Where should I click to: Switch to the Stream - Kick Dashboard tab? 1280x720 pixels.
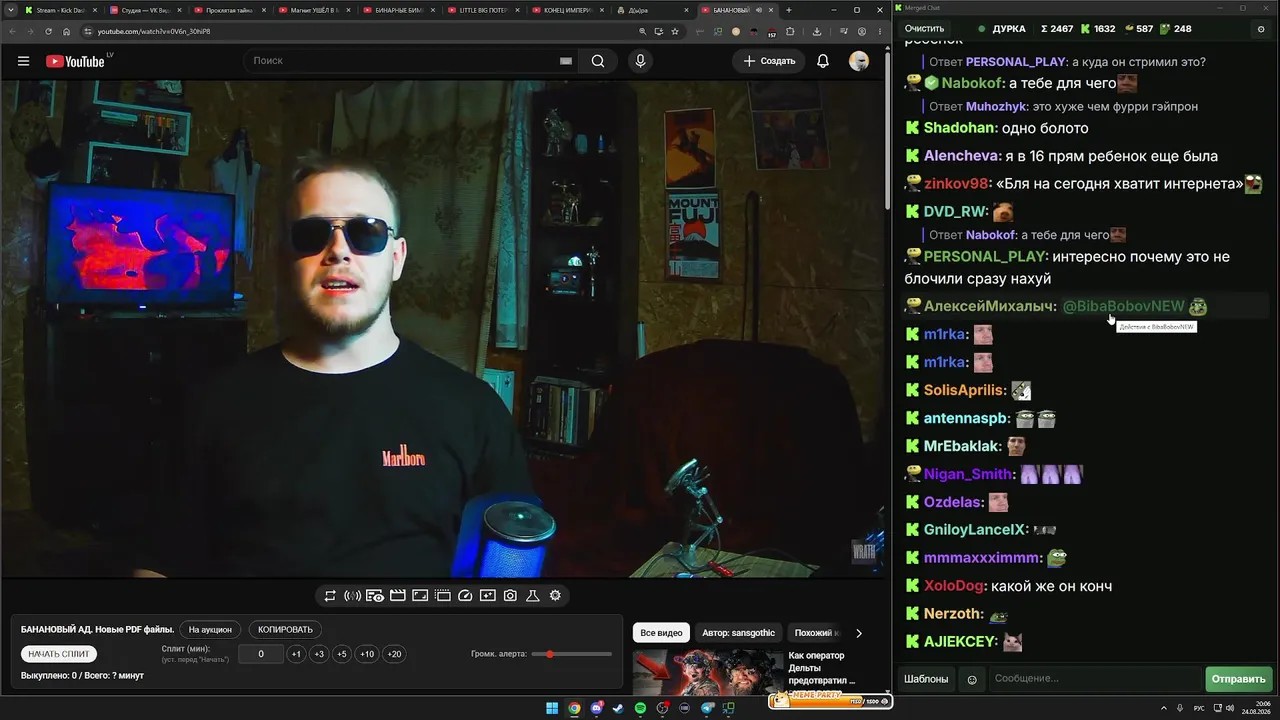pyautogui.click(x=60, y=10)
